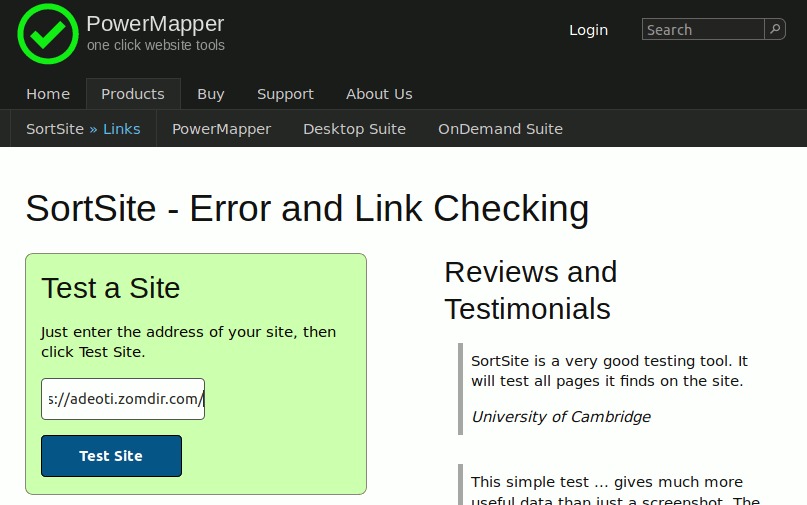Open the Desktop Suite product page
Viewport: 807px width, 505px height.
coord(354,129)
